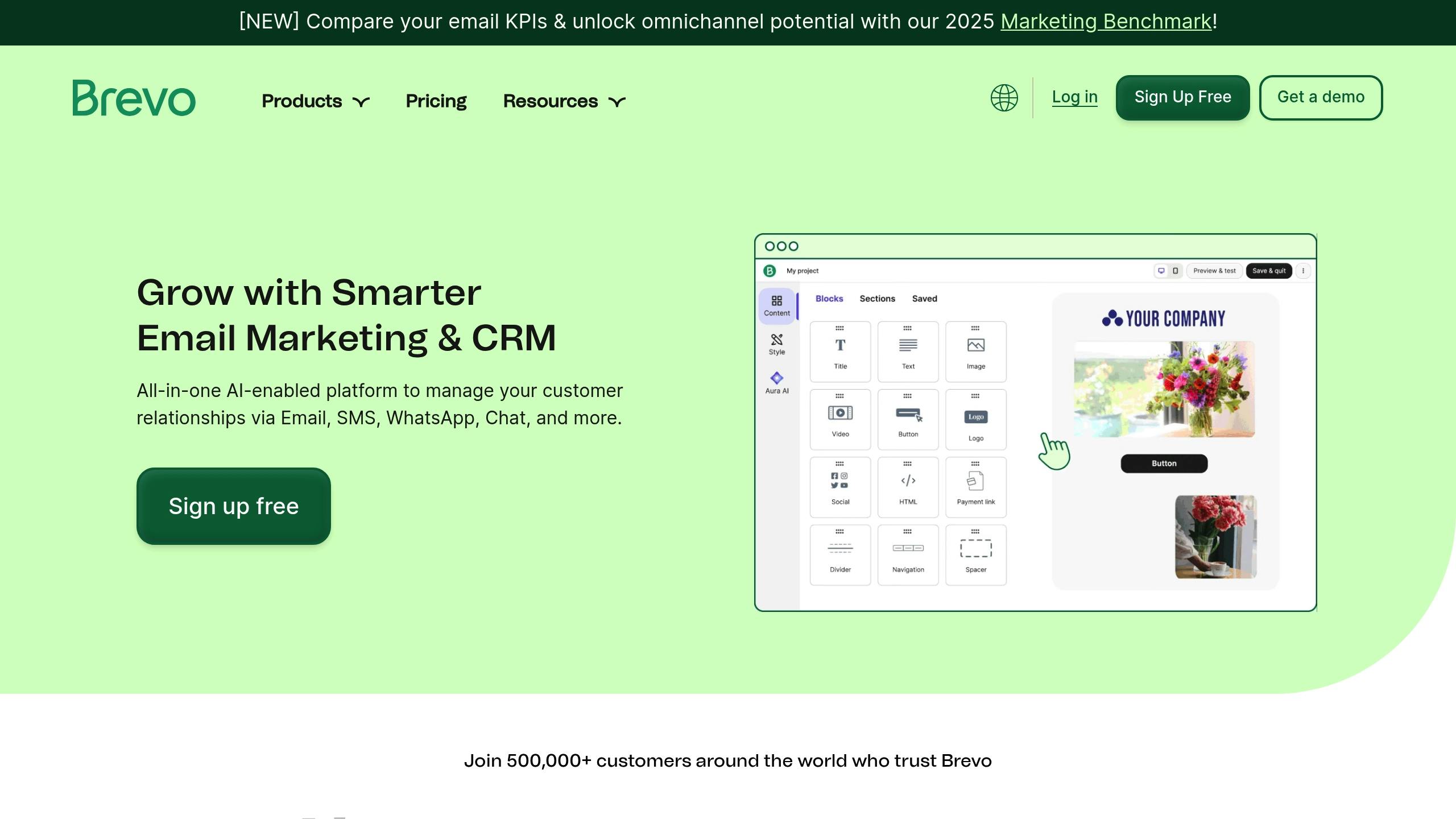Click the Sign Up Free header button
This screenshot has width=1456, height=819.
click(1182, 97)
